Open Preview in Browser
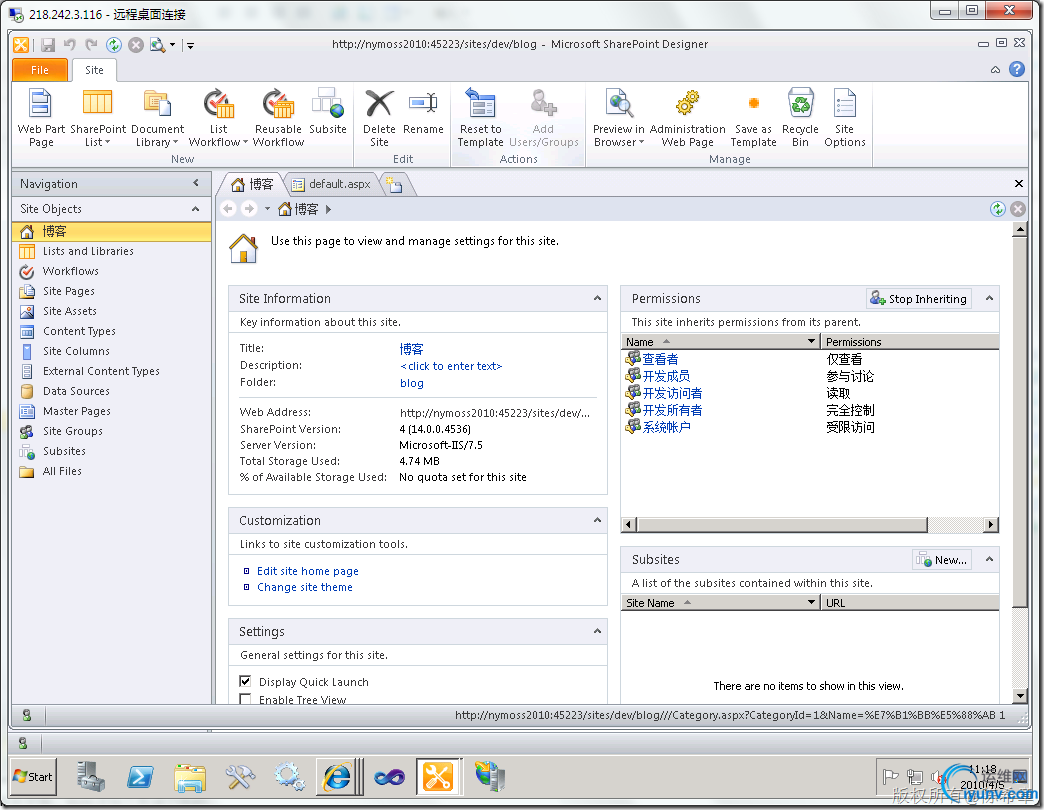This screenshot has height=810, width=1044. pyautogui.click(x=619, y=117)
